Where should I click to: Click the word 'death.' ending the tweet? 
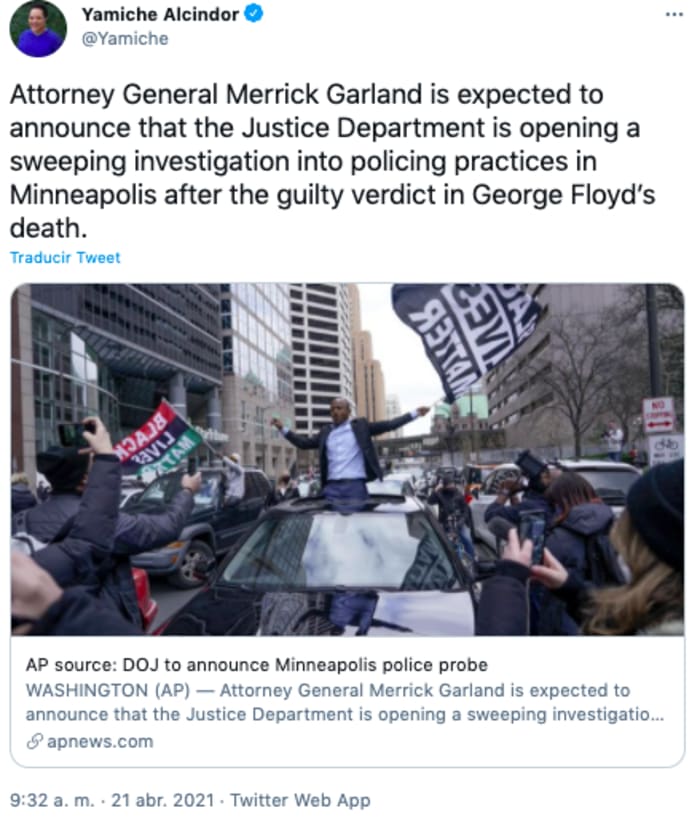[48, 229]
